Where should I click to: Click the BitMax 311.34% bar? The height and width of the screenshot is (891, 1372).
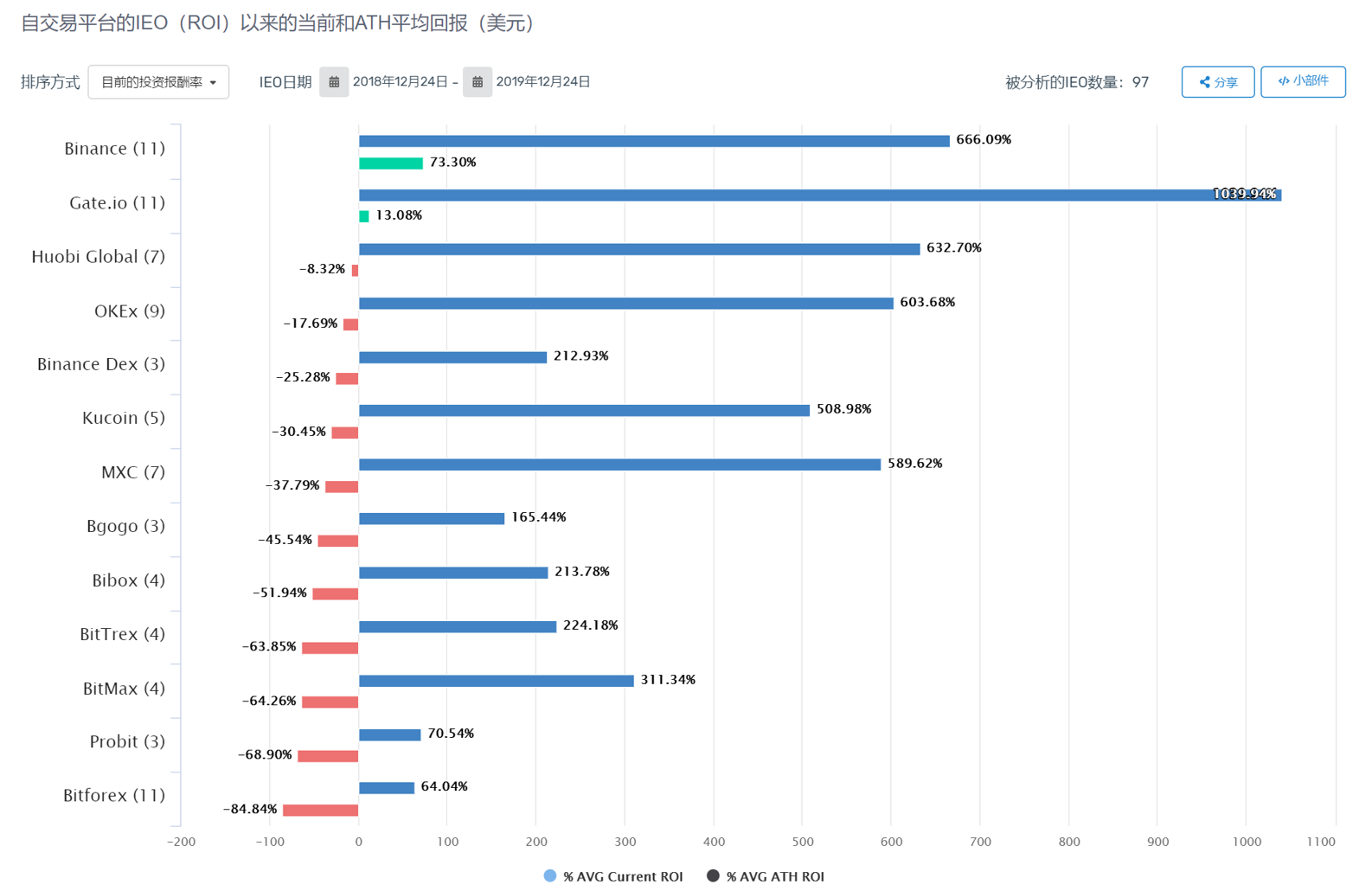click(x=497, y=681)
